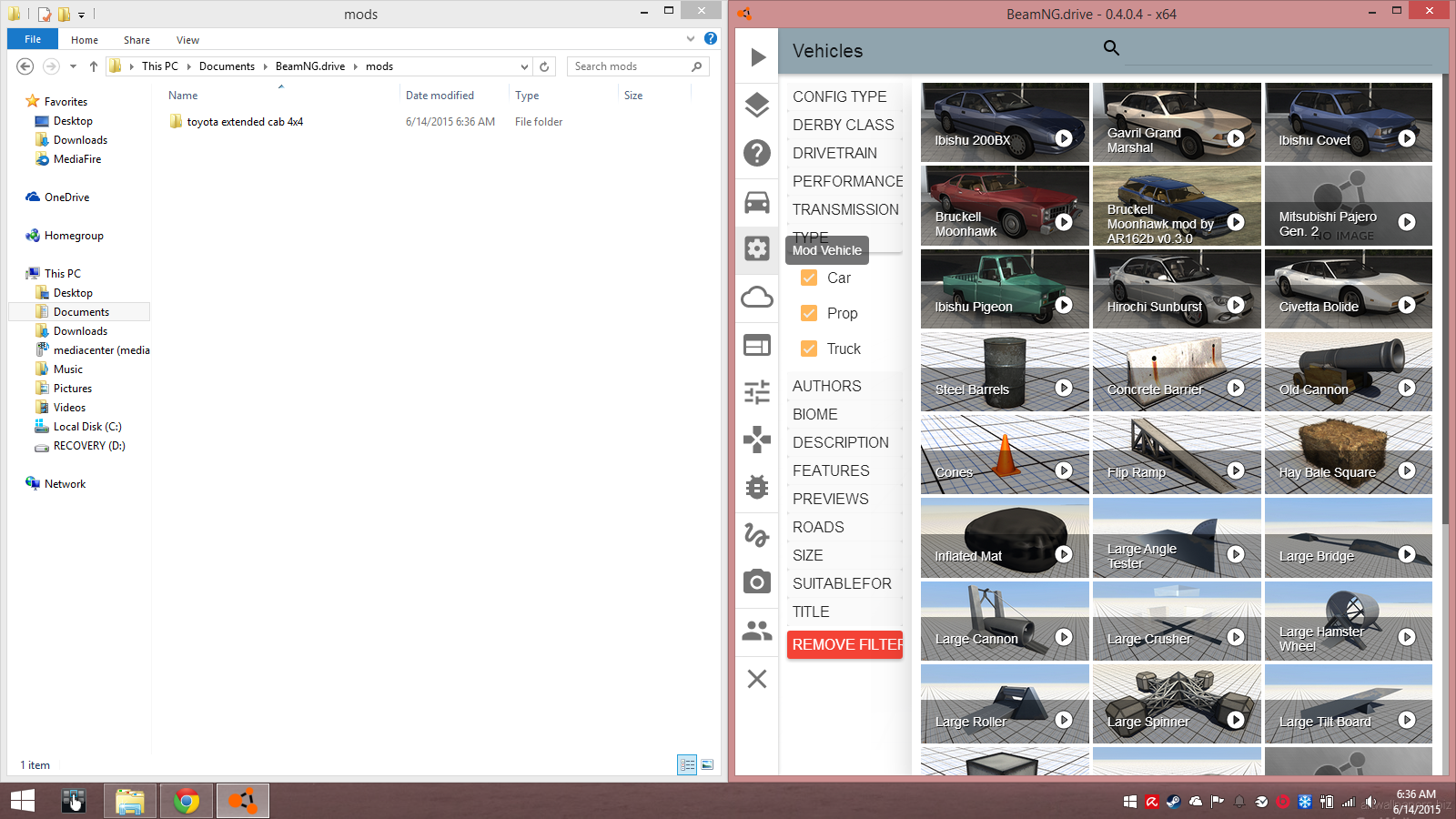1456x819 pixels.
Task: Open the tuning sliders icon in sidebar
Action: pyautogui.click(x=757, y=392)
